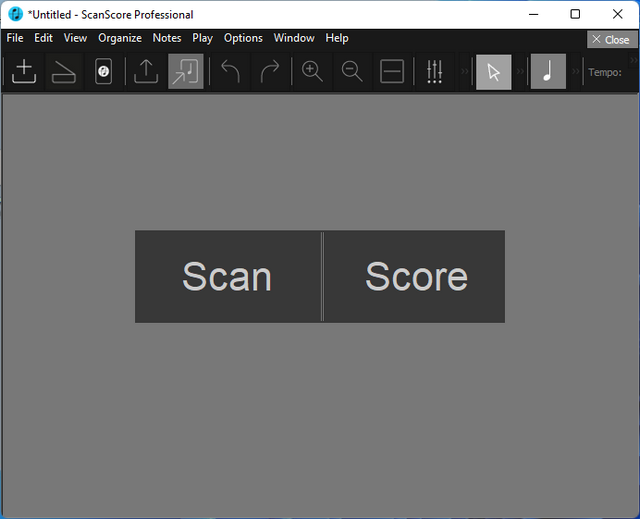Image resolution: width=640 pixels, height=519 pixels.
Task: Redo the last action
Action: tap(270, 72)
